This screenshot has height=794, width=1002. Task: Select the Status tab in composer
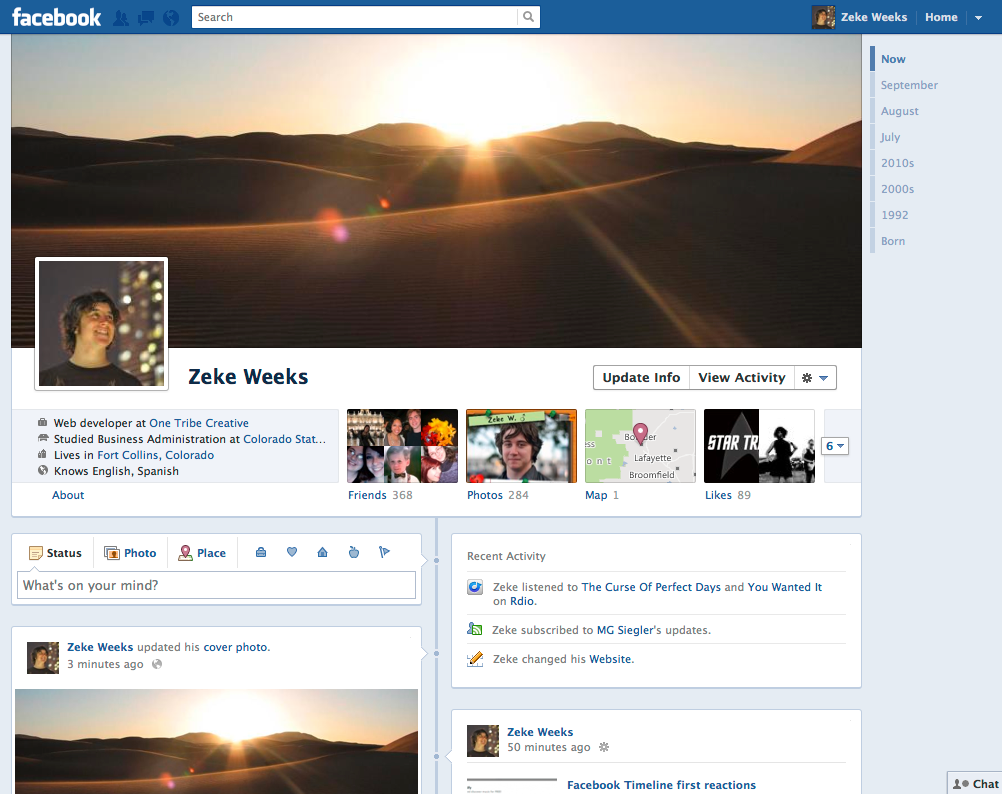tap(56, 553)
